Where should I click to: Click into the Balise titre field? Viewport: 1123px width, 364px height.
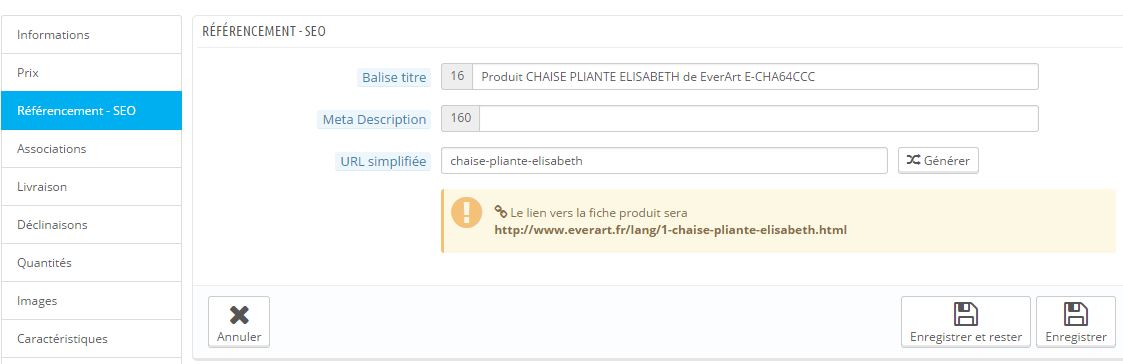pyautogui.click(x=756, y=77)
